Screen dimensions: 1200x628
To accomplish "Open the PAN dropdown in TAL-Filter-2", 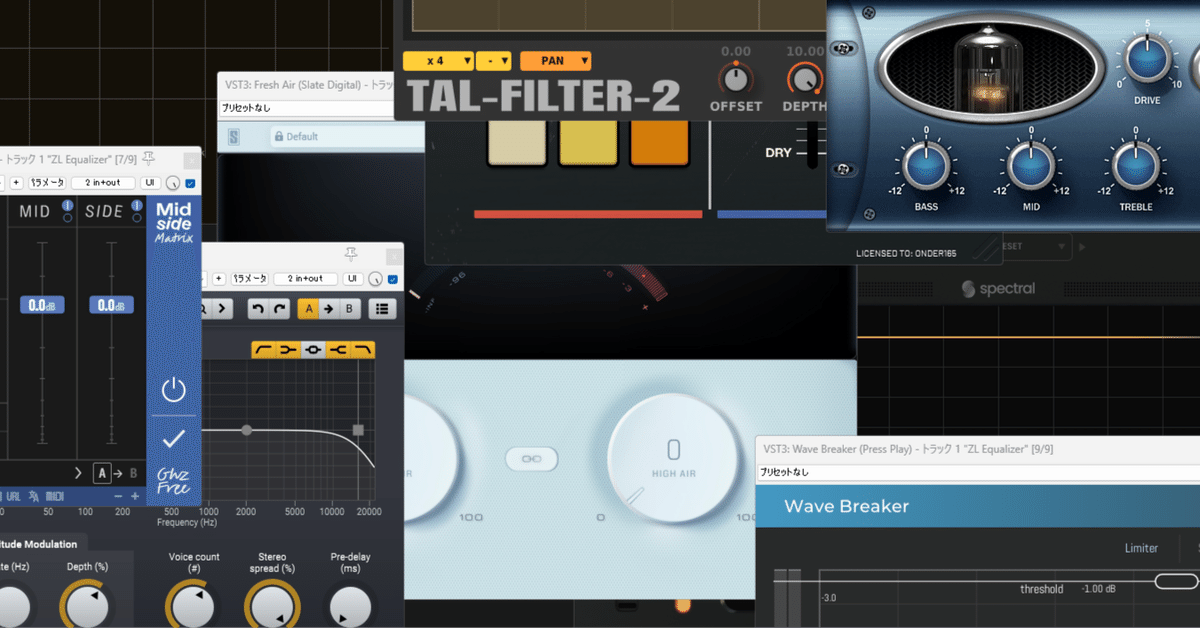I will point(556,61).
